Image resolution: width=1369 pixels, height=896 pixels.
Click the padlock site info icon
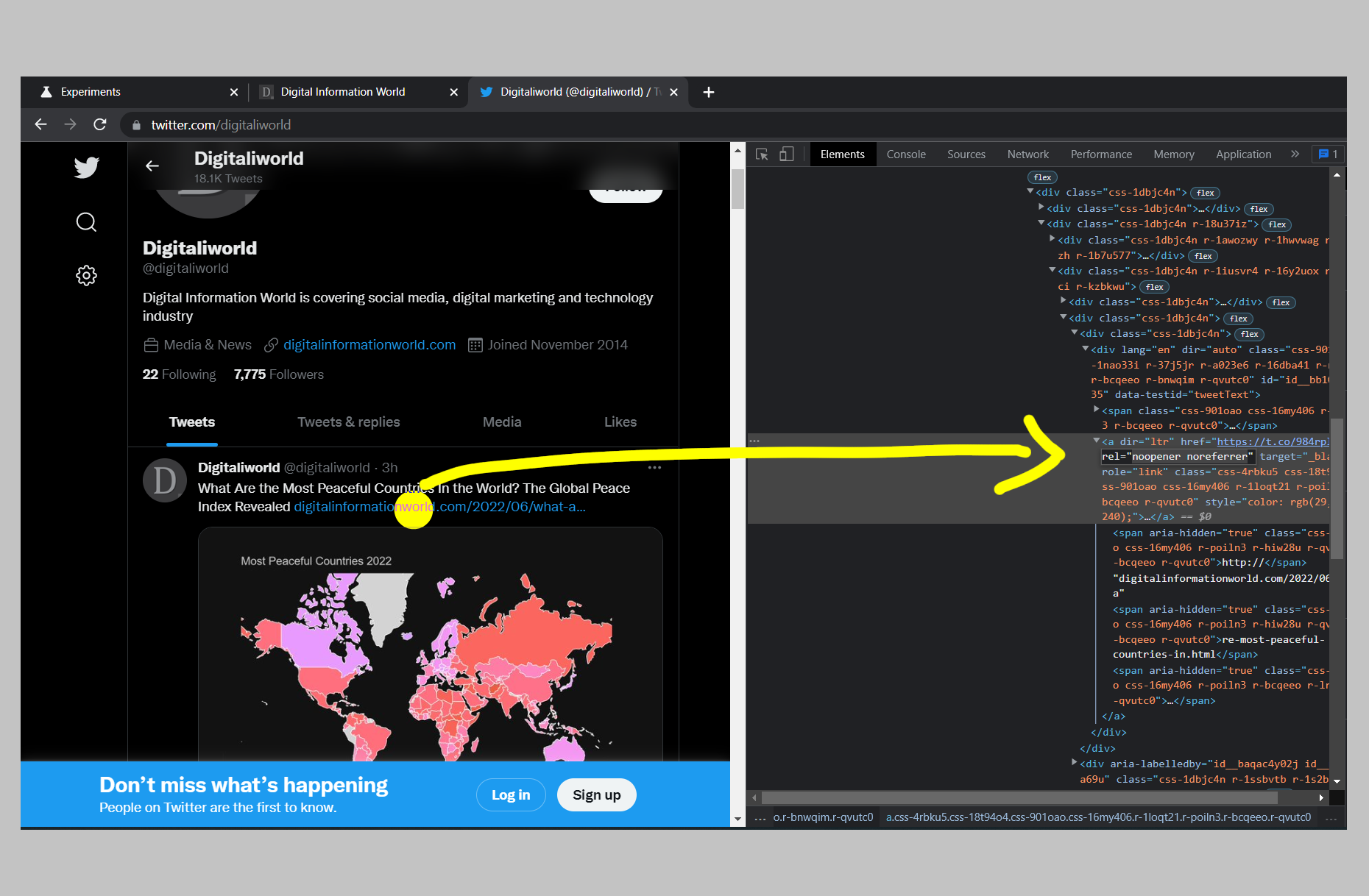(x=136, y=125)
